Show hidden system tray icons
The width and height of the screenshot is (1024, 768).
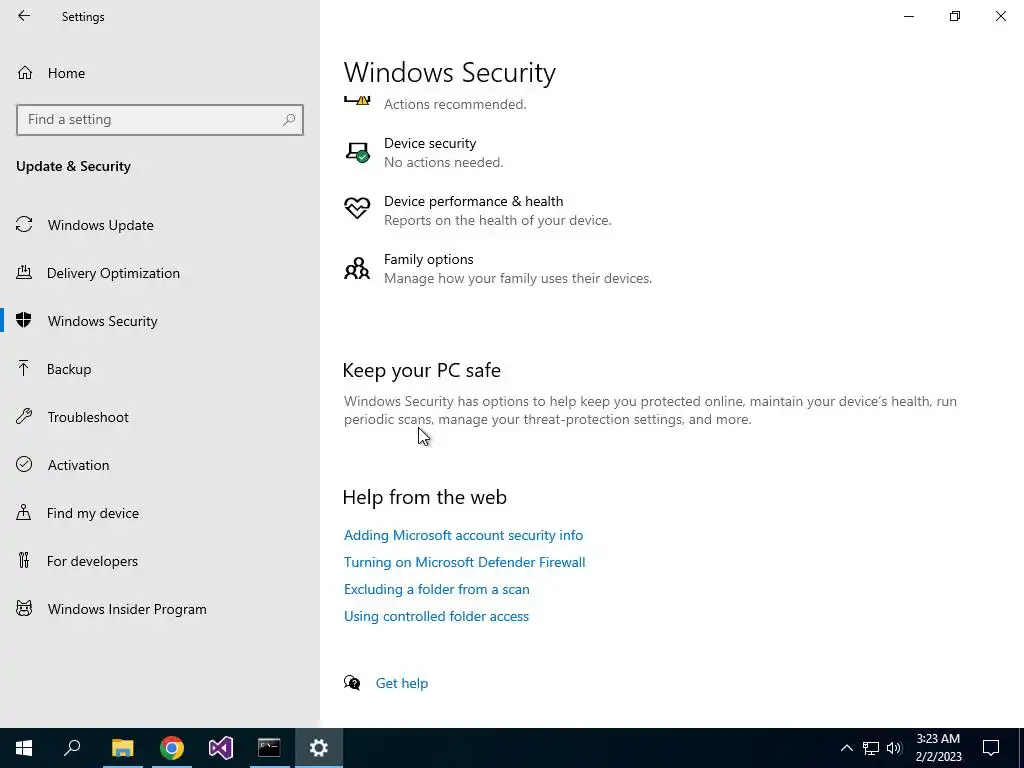pyautogui.click(x=846, y=748)
